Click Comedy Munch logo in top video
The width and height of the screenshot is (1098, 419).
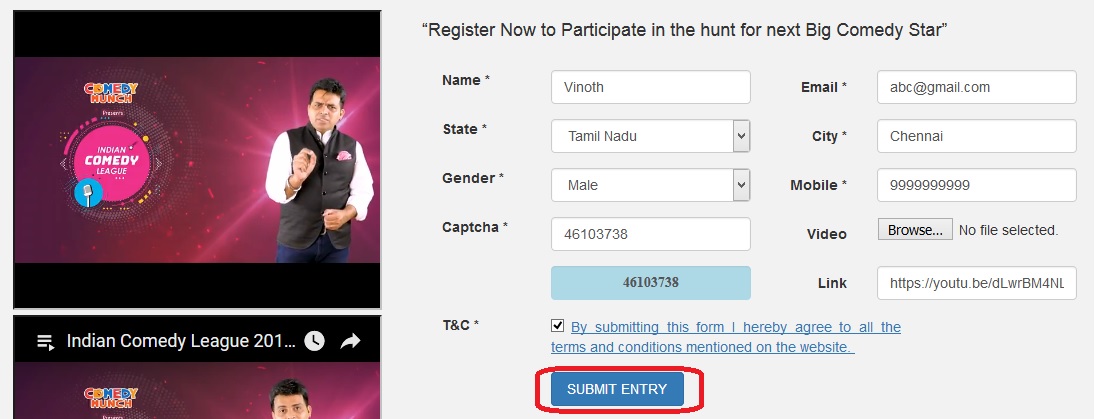pyautogui.click(x=111, y=93)
